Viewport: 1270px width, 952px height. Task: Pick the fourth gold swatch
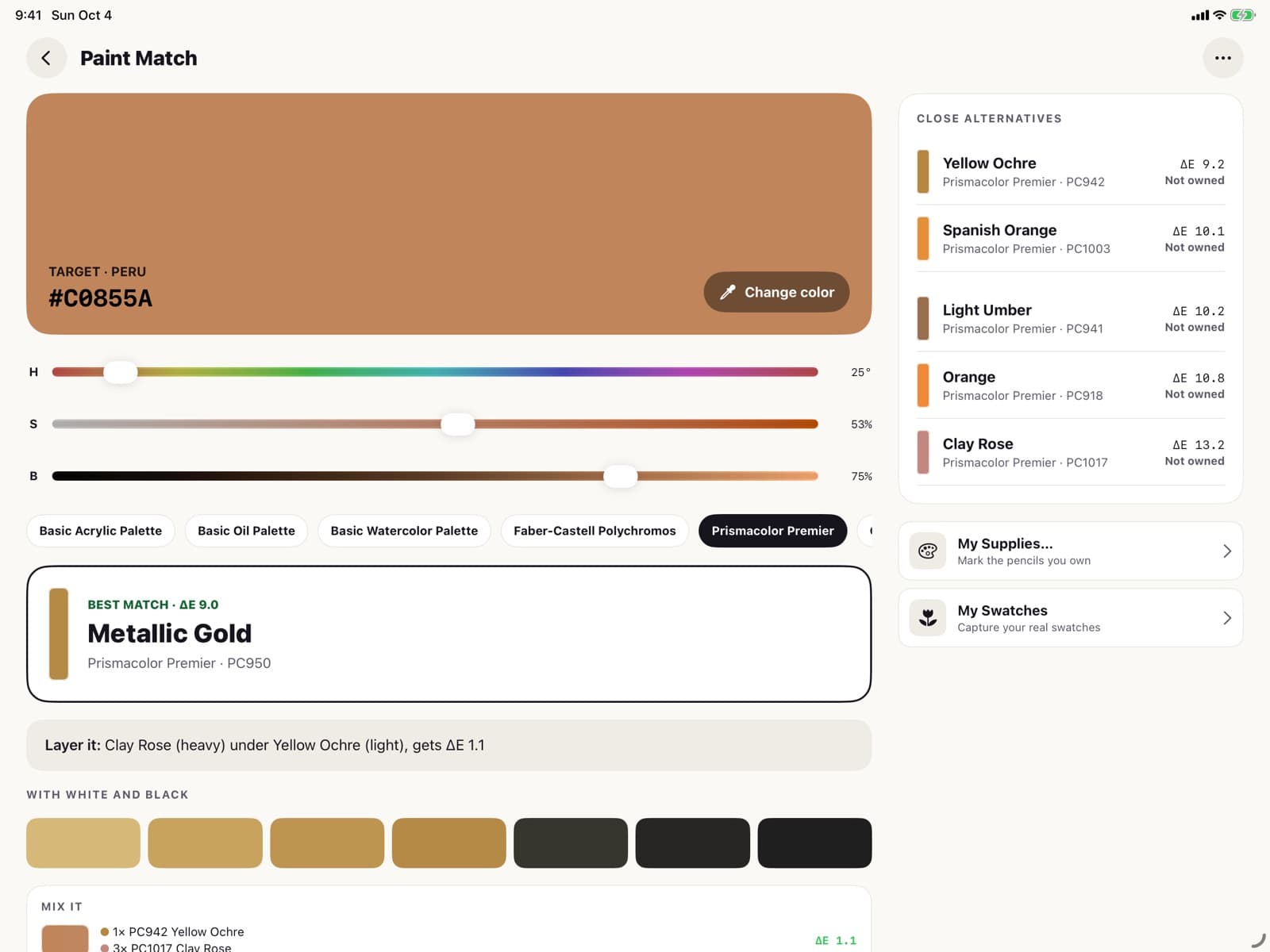[448, 843]
